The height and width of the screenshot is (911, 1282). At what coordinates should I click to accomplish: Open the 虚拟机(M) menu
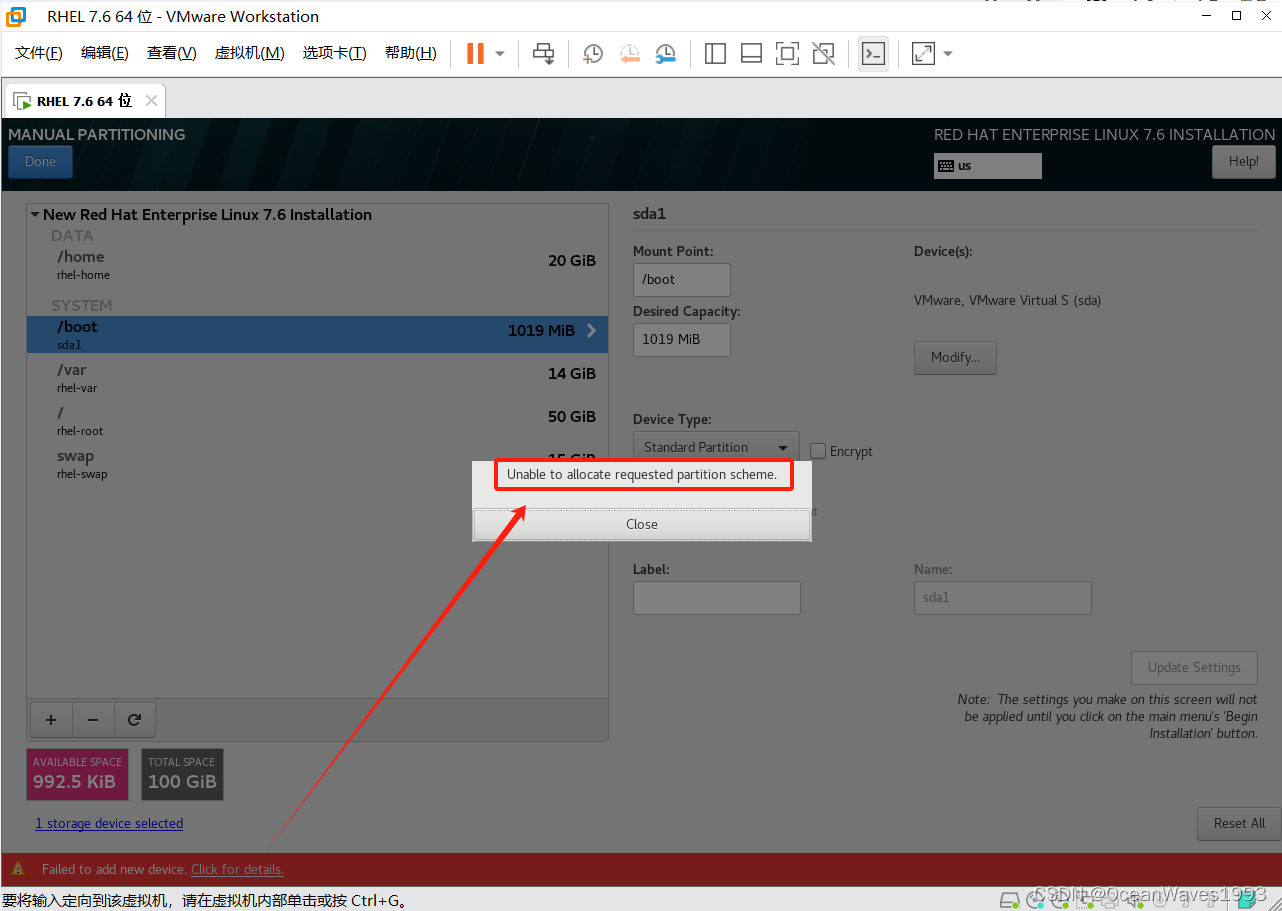click(249, 53)
